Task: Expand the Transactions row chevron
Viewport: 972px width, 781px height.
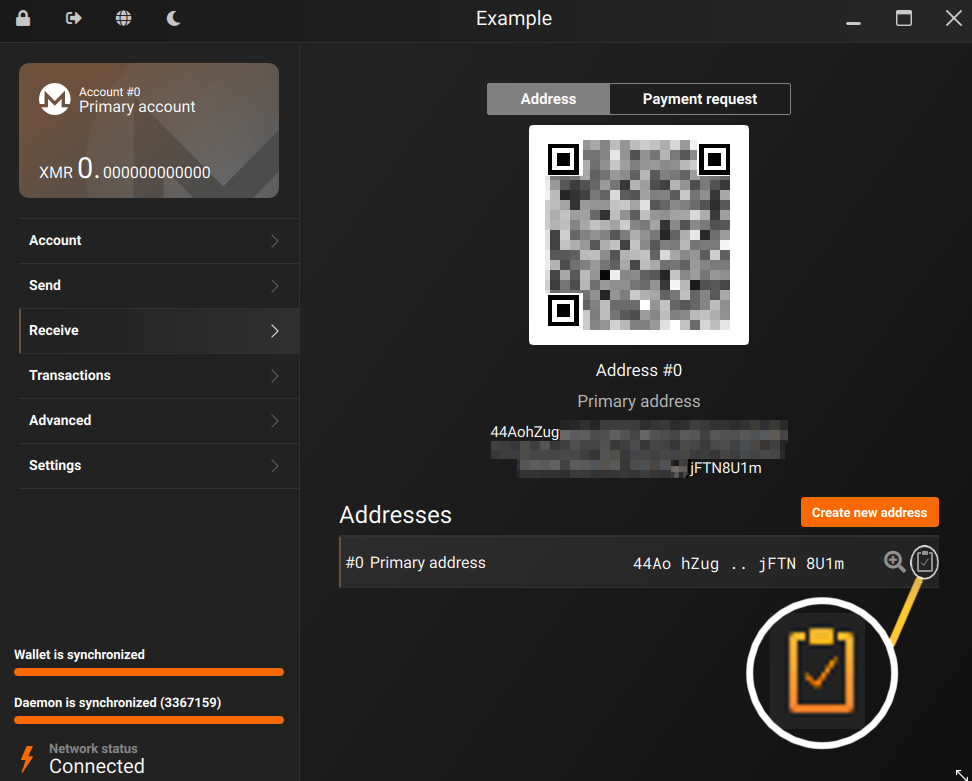Action: 275,376
